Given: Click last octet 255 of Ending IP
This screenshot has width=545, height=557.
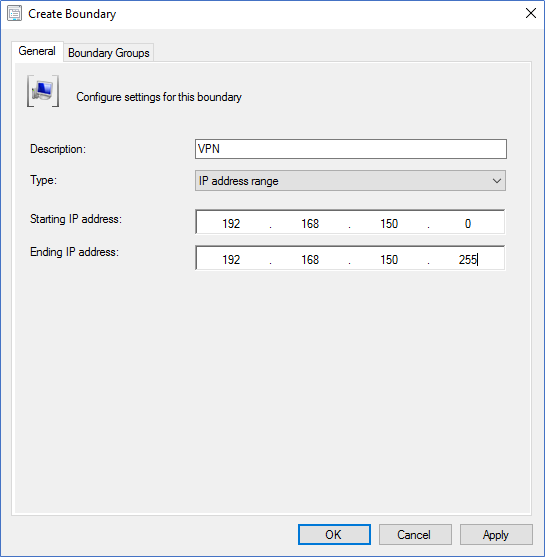Looking at the screenshot, I should tap(468, 259).
